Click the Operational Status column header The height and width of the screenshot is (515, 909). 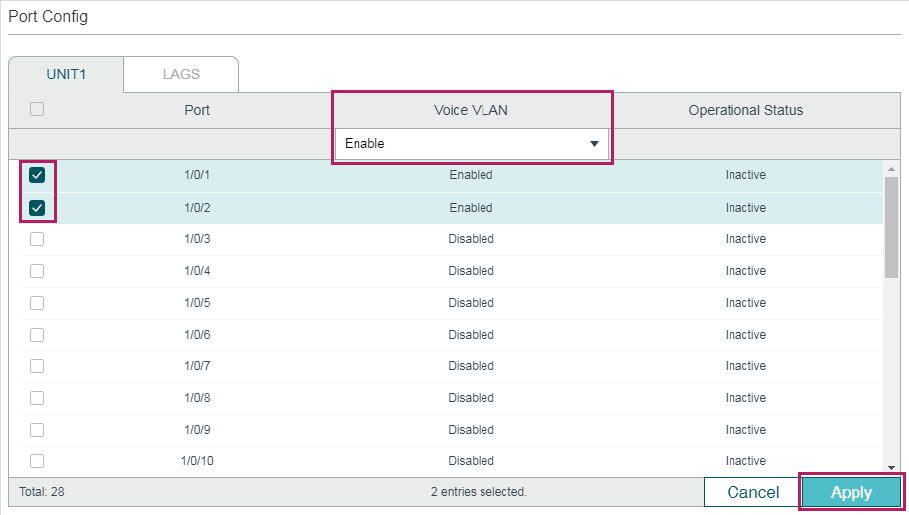746,110
